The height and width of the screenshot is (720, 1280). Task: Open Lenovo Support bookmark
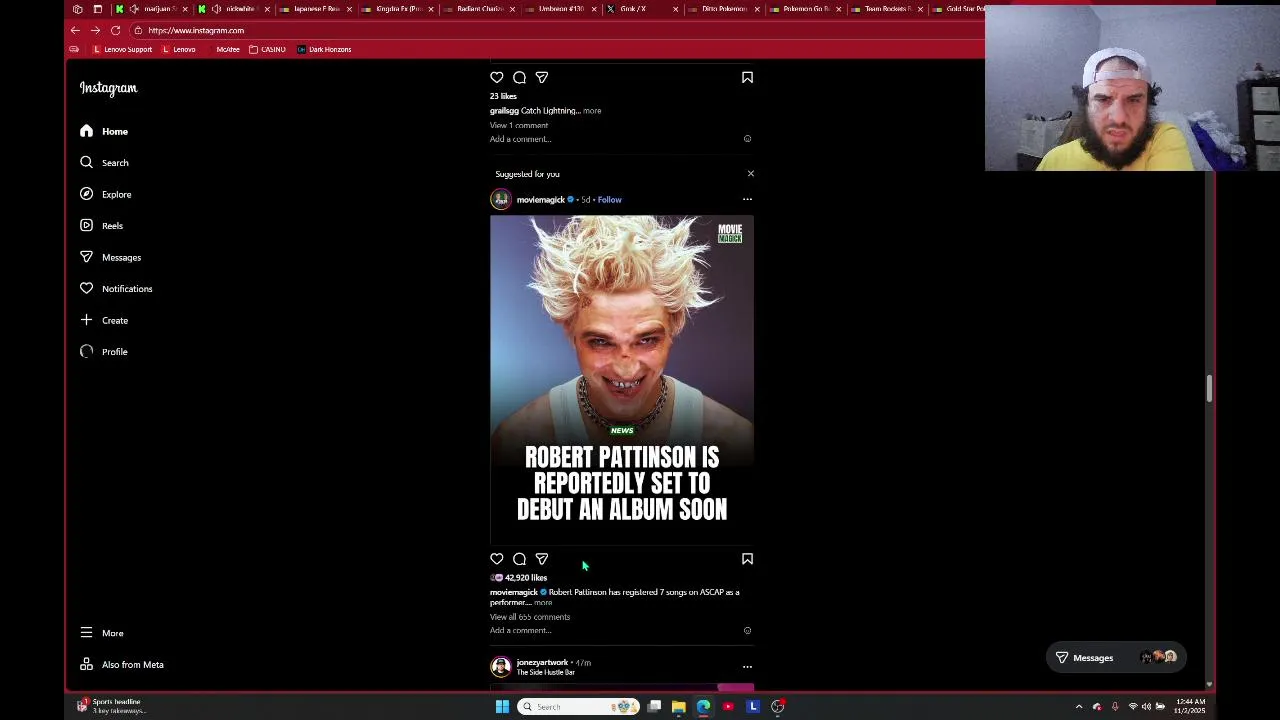[122, 49]
